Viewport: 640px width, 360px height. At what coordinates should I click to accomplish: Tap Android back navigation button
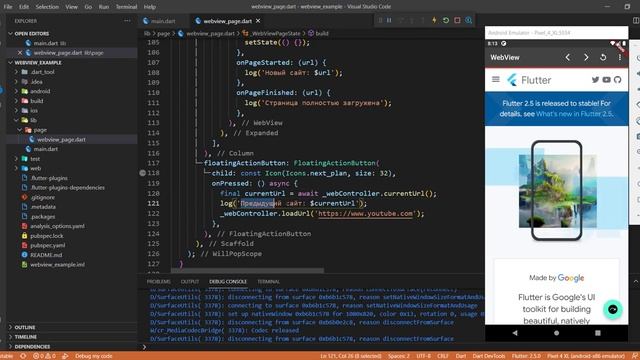pos(515,333)
